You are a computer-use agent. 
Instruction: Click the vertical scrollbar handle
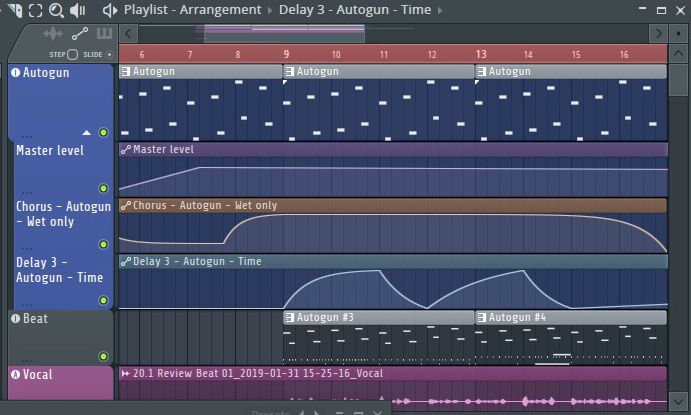678,79
